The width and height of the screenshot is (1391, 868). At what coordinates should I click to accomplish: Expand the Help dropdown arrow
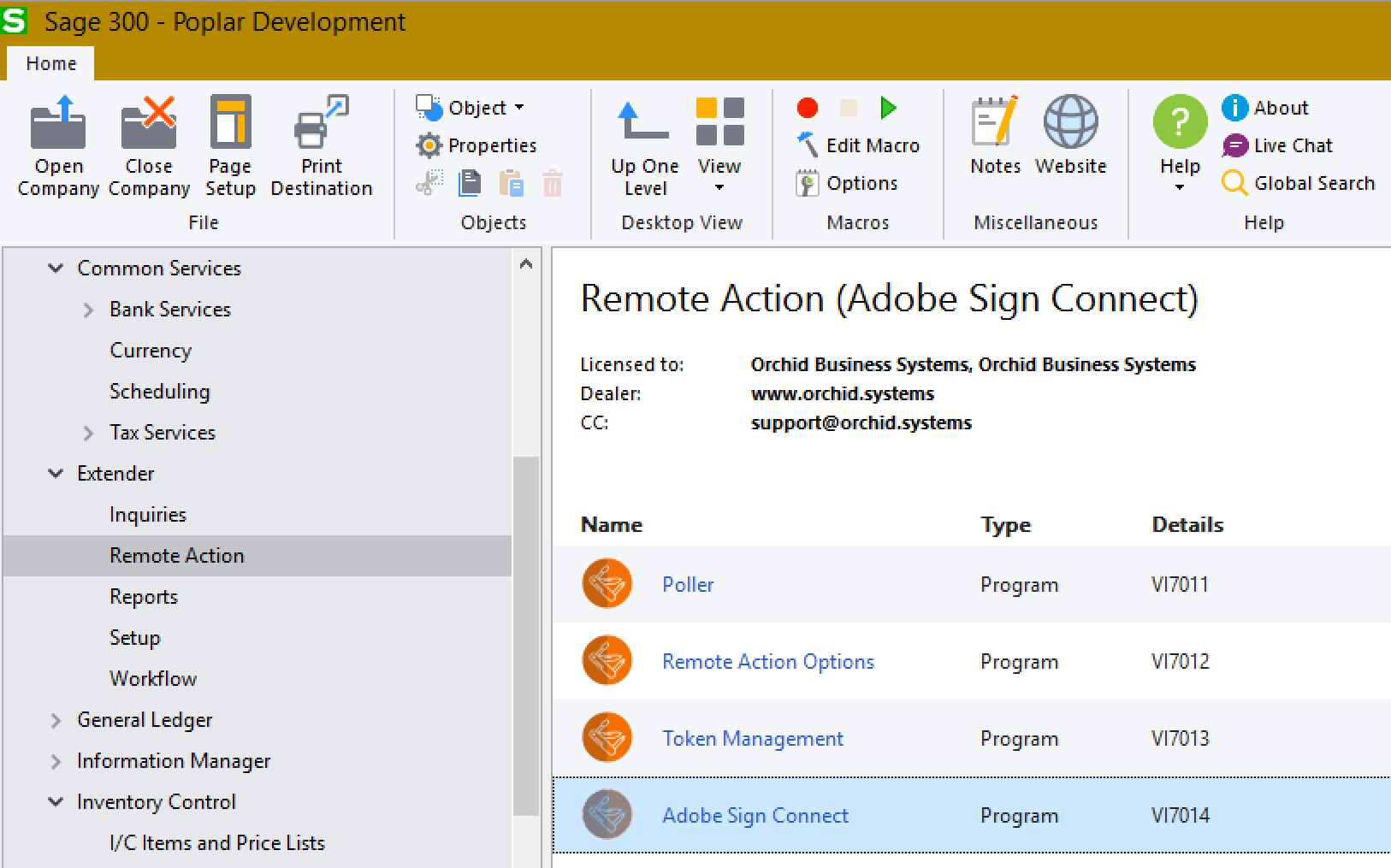(x=1180, y=187)
